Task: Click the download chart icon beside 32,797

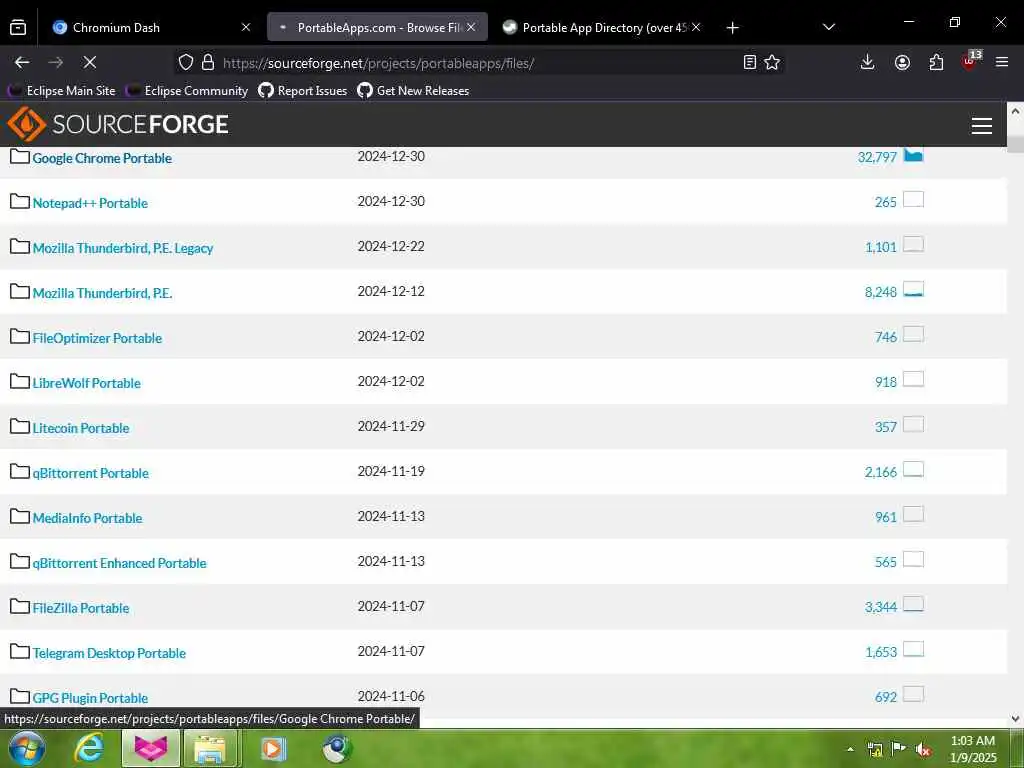Action: (x=913, y=155)
